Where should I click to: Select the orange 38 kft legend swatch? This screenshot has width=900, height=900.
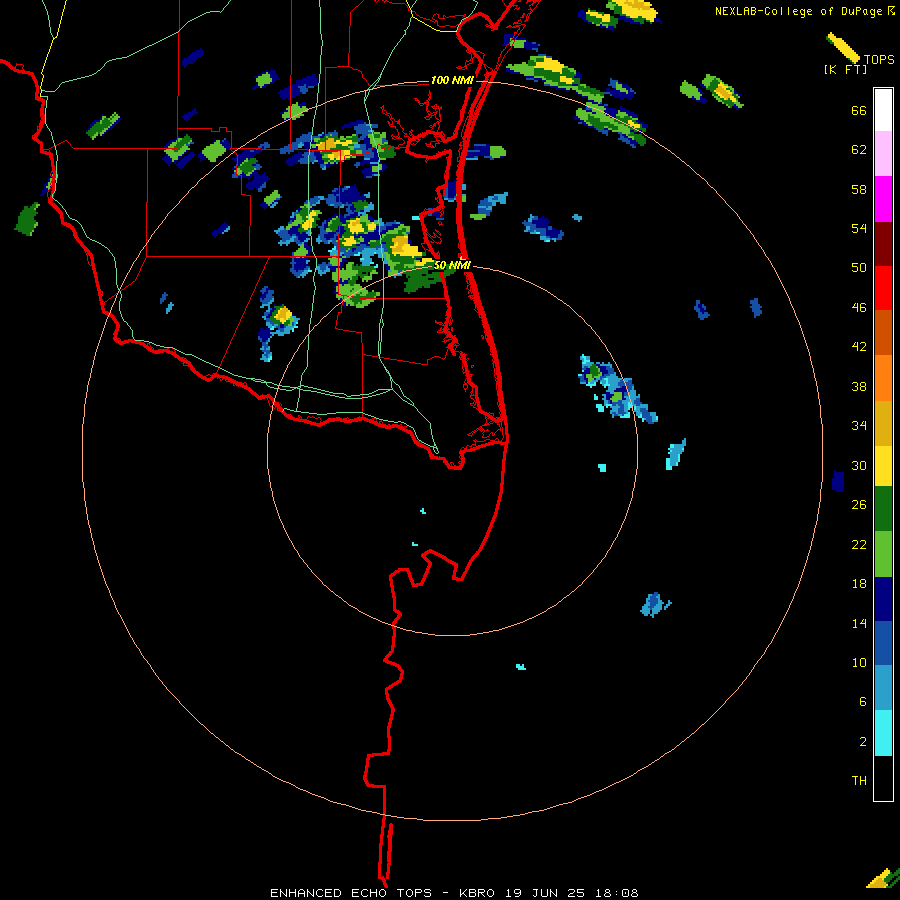point(883,378)
